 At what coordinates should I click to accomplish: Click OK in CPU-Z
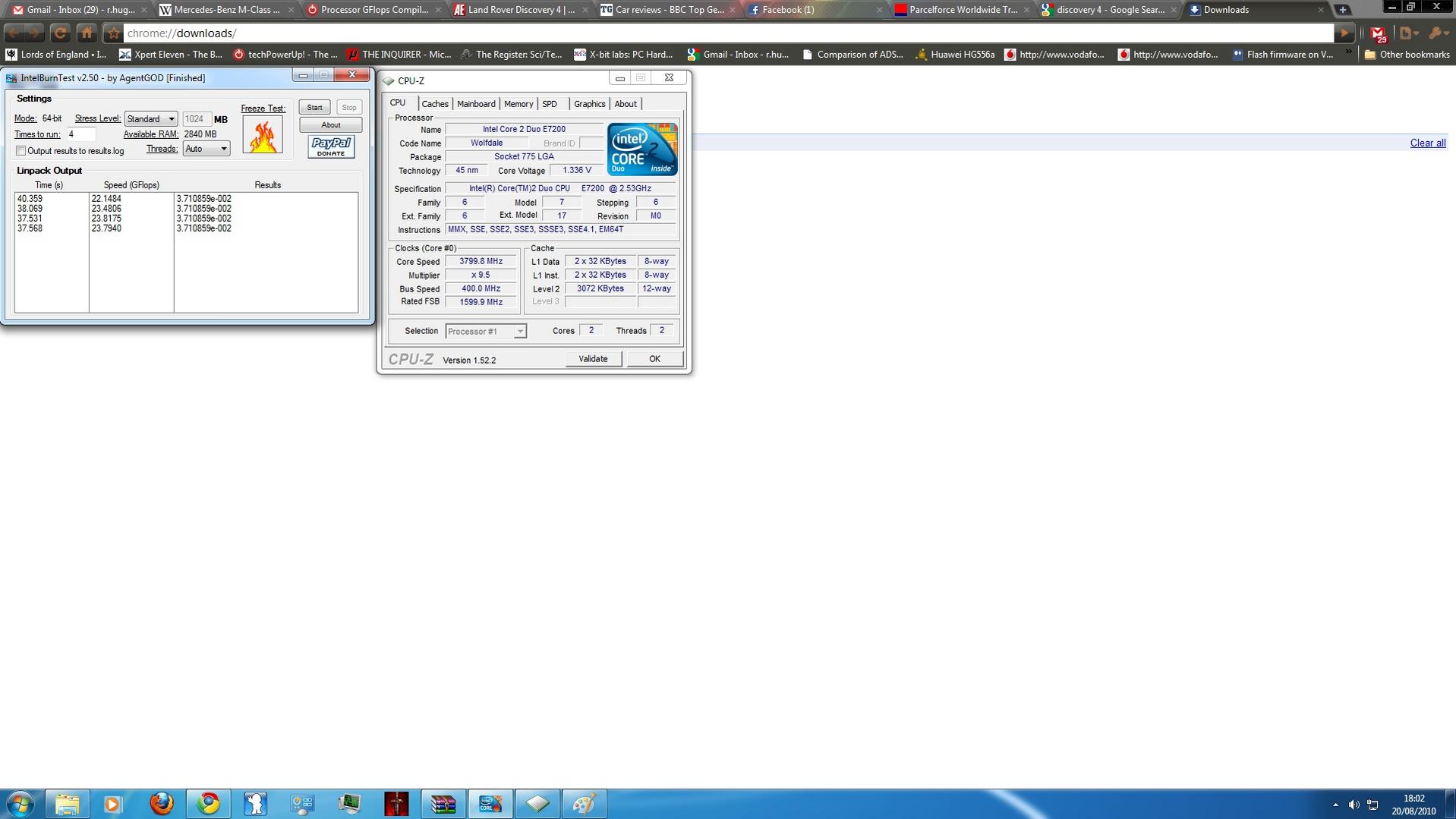point(654,359)
